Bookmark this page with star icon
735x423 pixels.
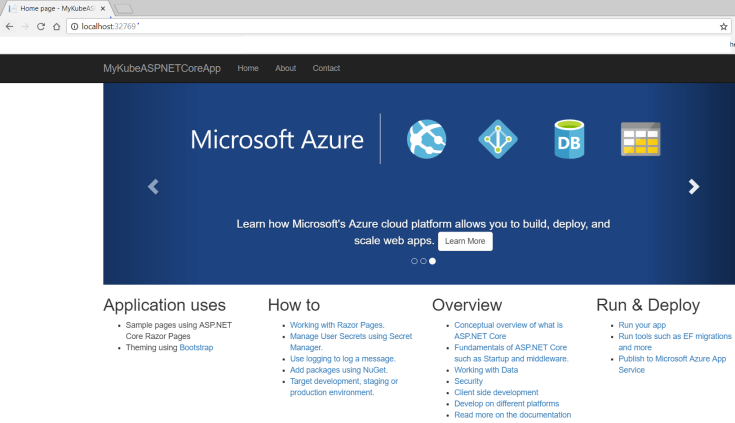click(x=723, y=27)
